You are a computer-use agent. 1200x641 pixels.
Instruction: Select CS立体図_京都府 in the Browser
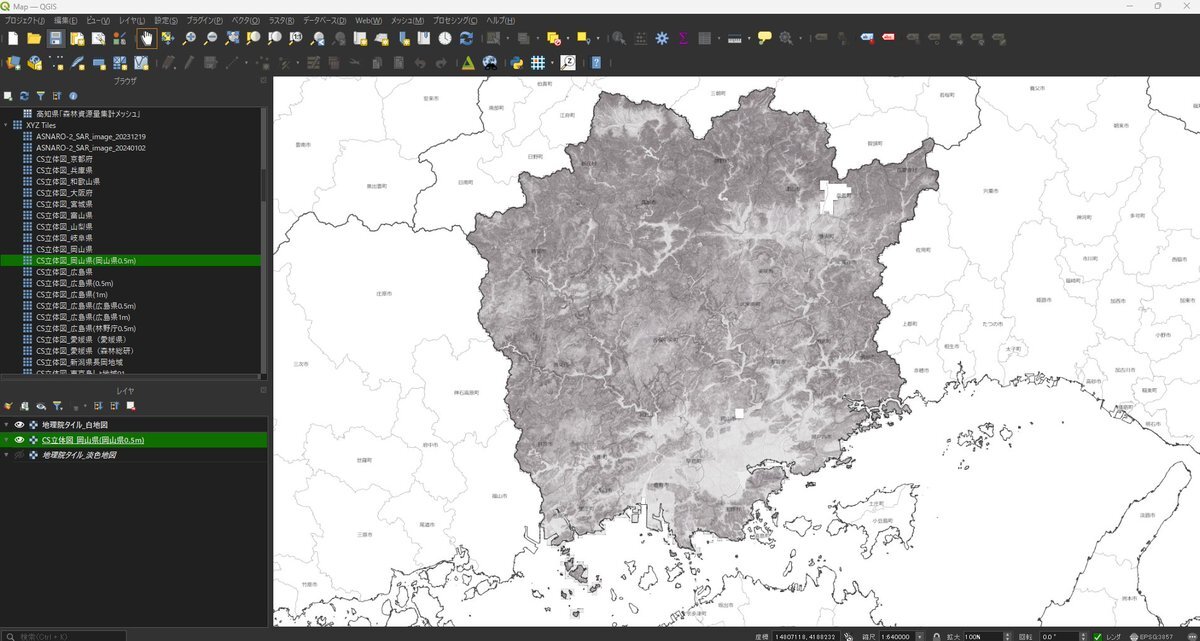coord(64,159)
